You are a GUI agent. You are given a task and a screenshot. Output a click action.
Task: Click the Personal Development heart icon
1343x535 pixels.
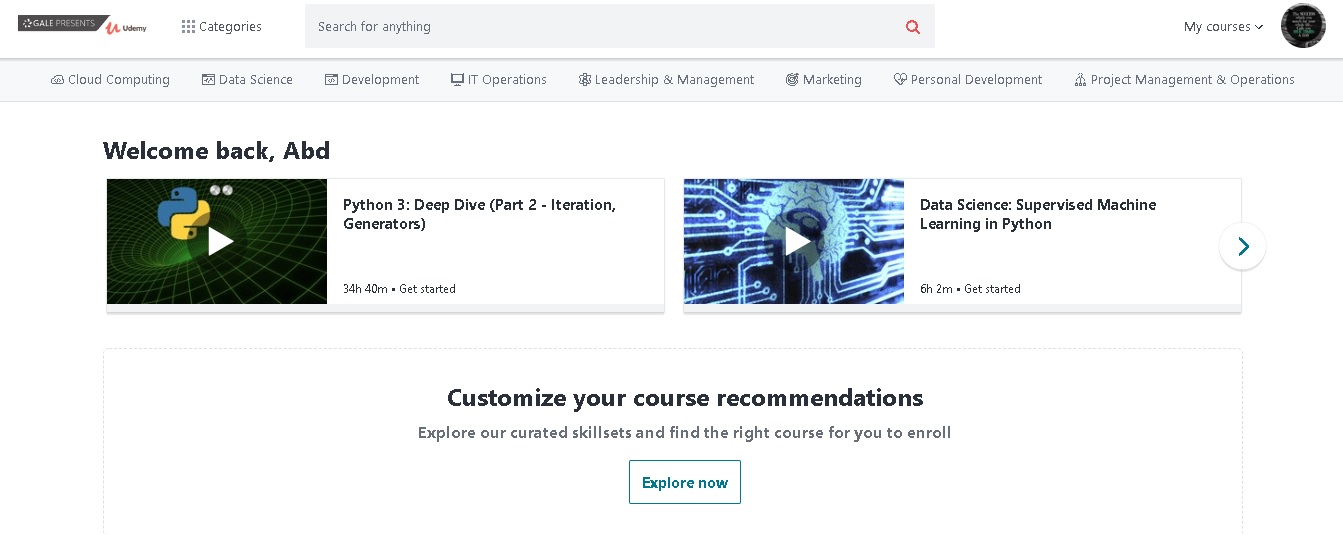[900, 80]
